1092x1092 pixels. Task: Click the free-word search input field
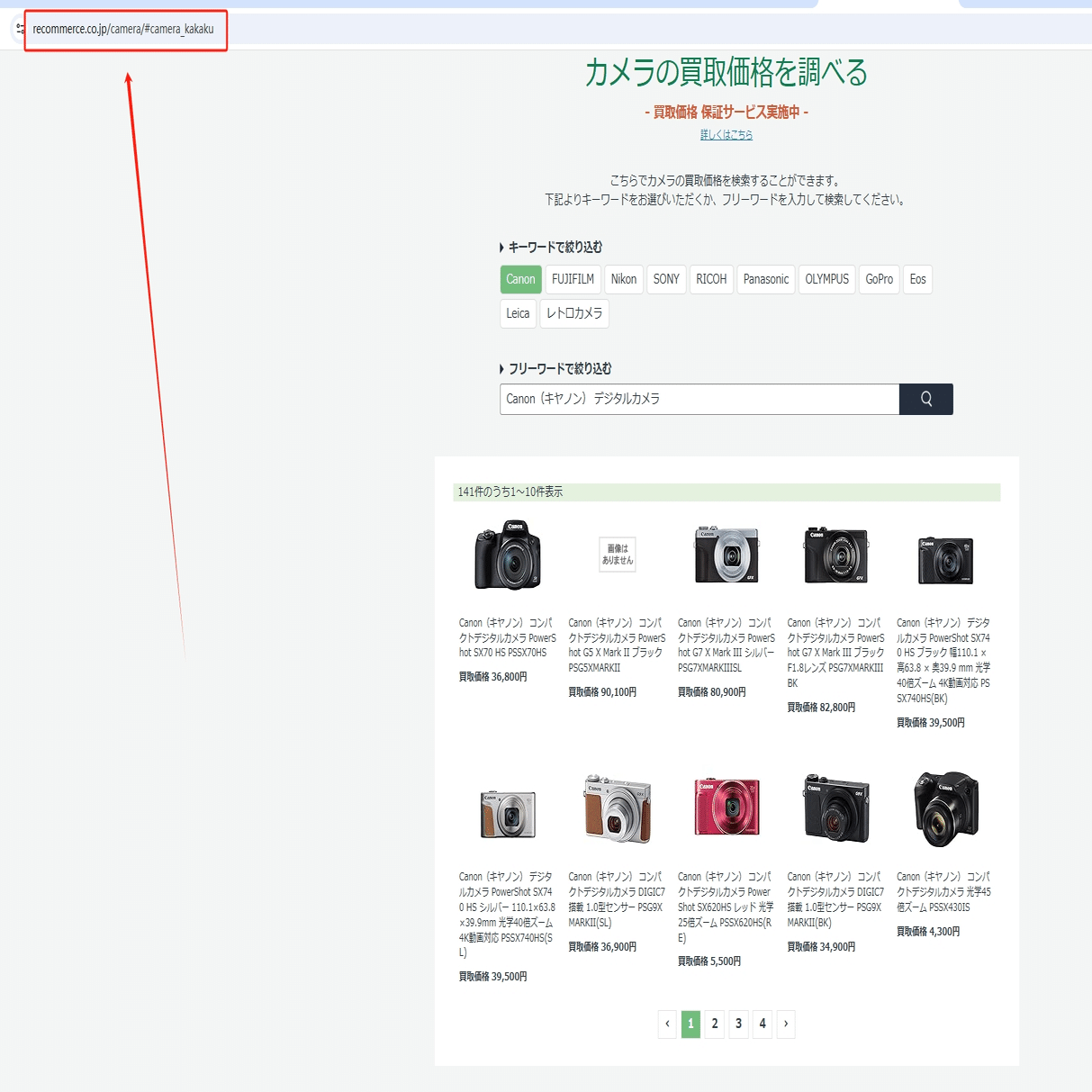(x=699, y=399)
